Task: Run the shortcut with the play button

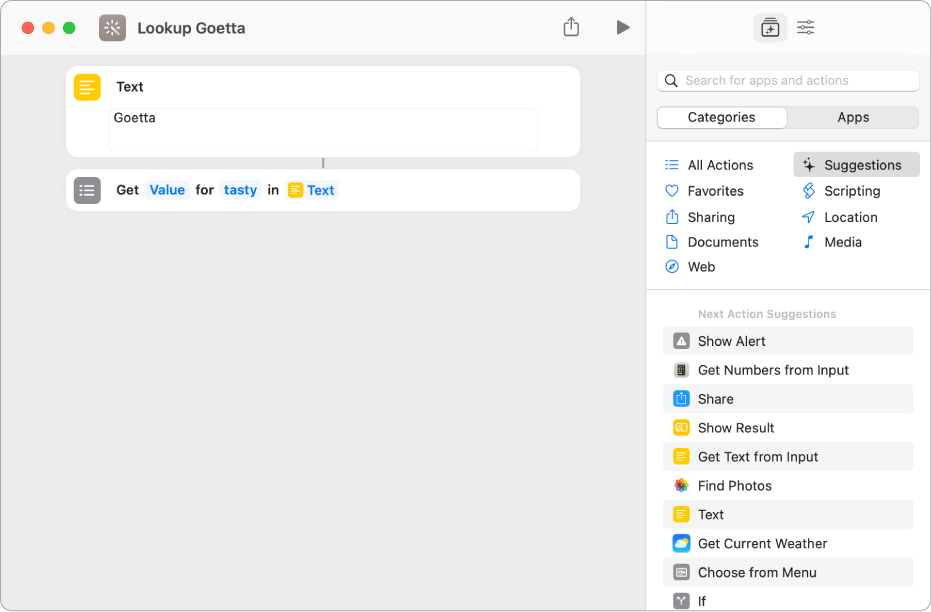Action: (623, 28)
